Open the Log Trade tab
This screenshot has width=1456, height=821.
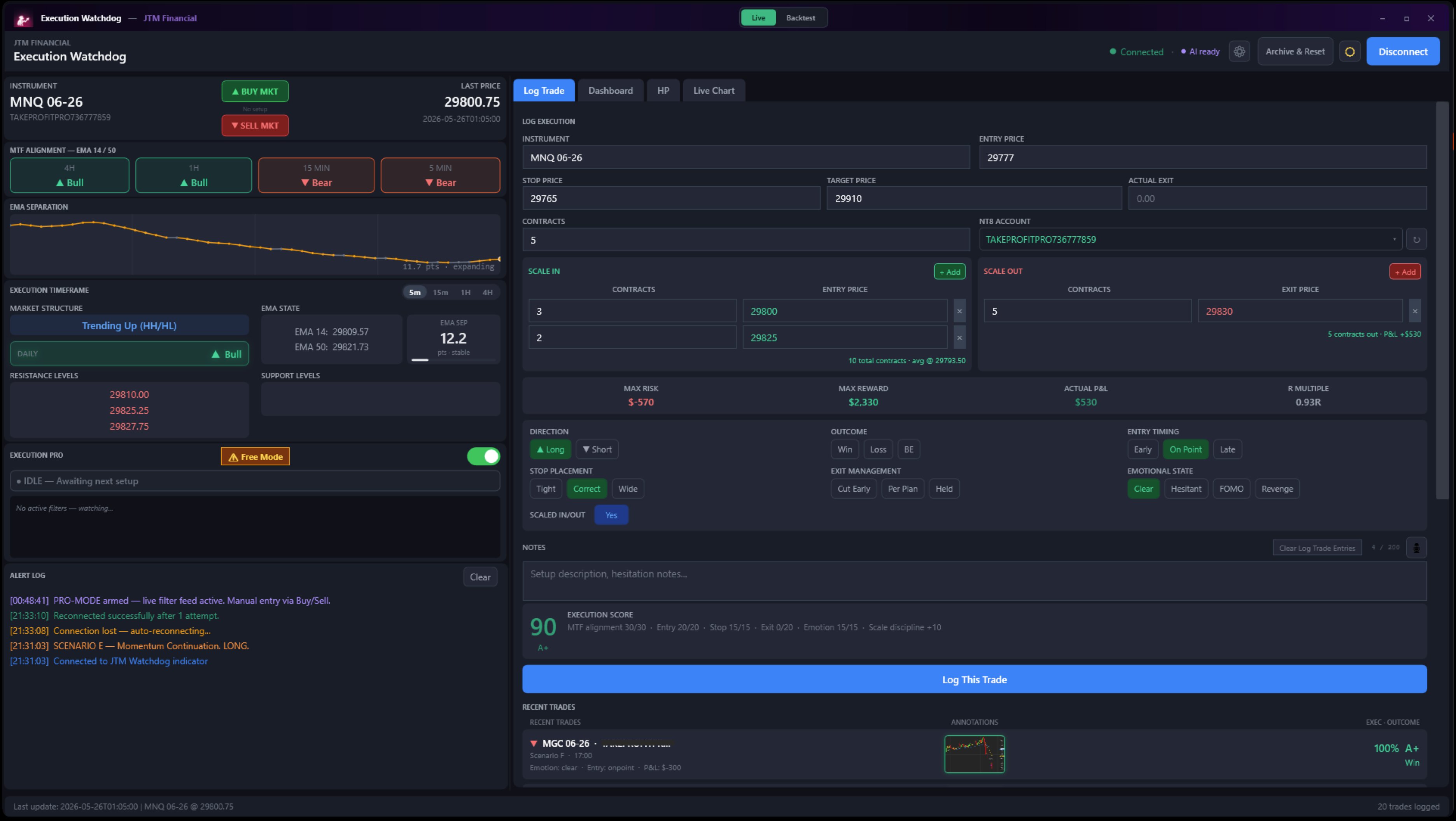[544, 91]
